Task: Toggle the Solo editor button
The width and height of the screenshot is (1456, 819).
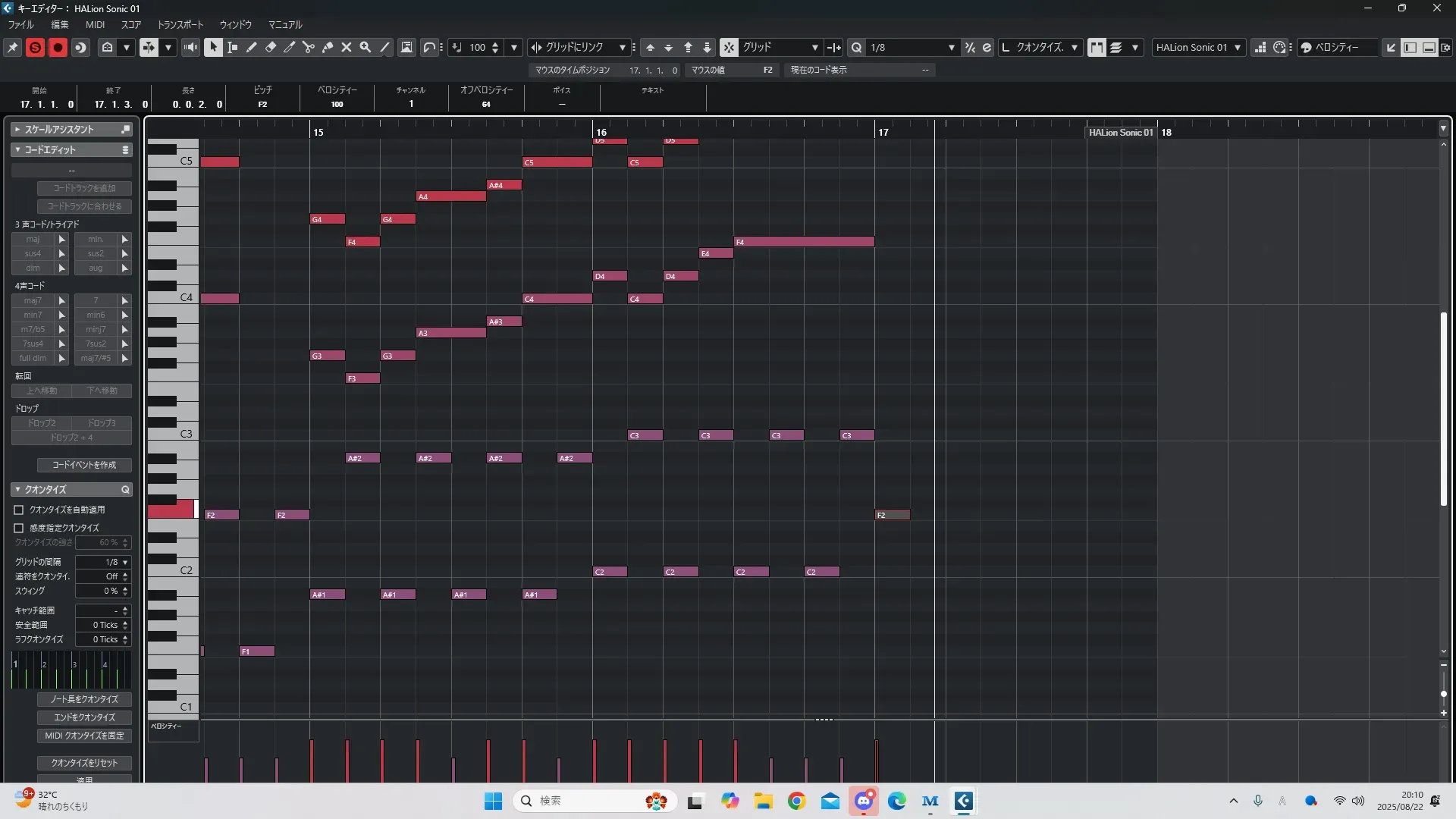Action: coord(35,47)
